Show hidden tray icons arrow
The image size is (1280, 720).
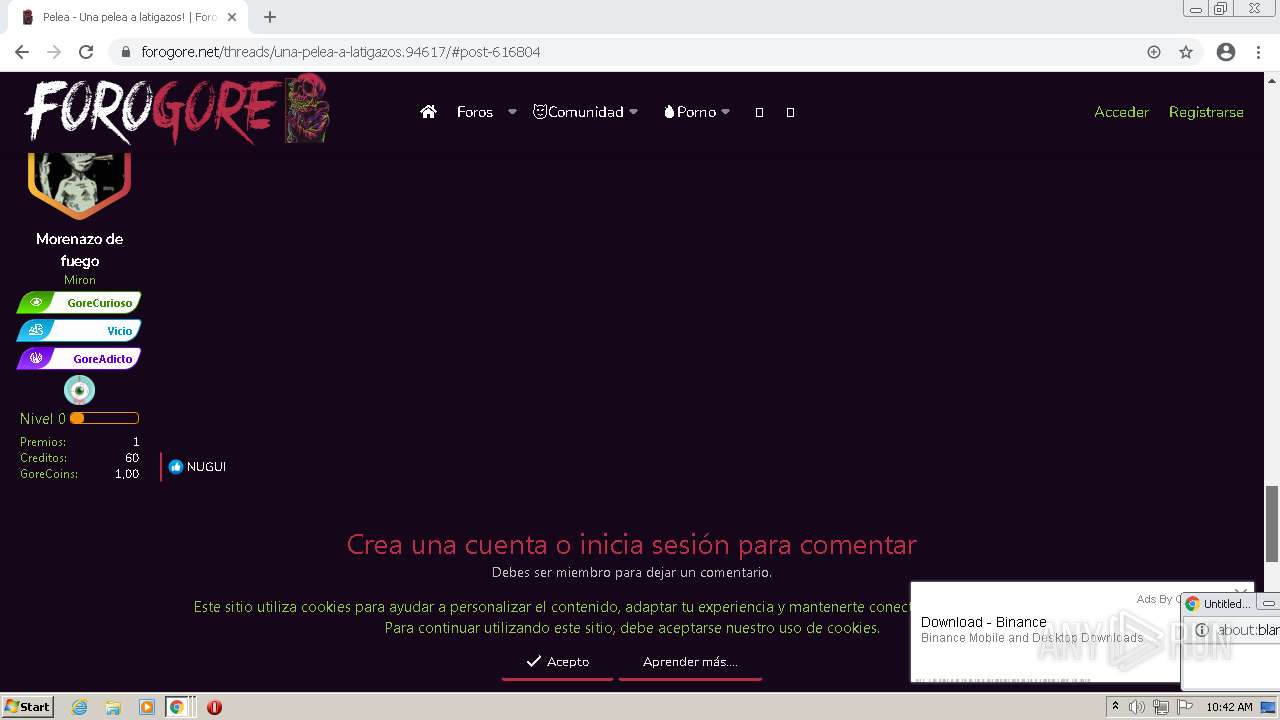1115,707
